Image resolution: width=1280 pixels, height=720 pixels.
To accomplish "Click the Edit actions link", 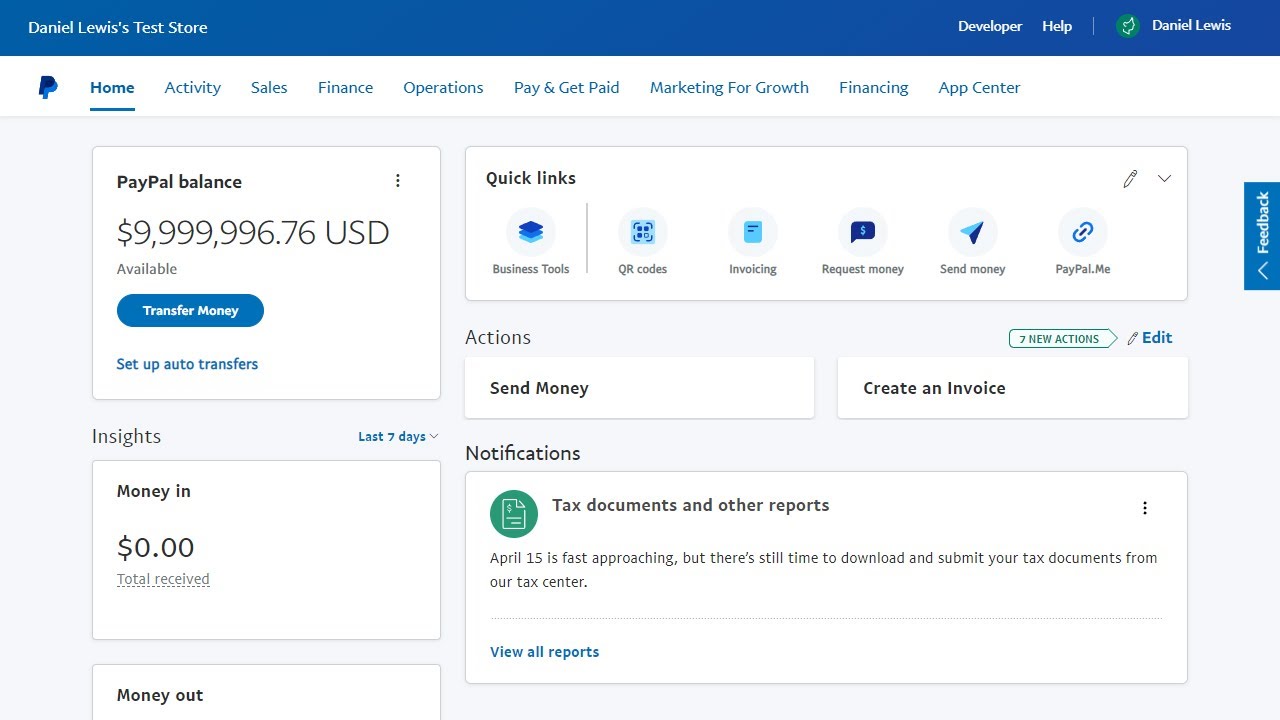I will [1150, 338].
